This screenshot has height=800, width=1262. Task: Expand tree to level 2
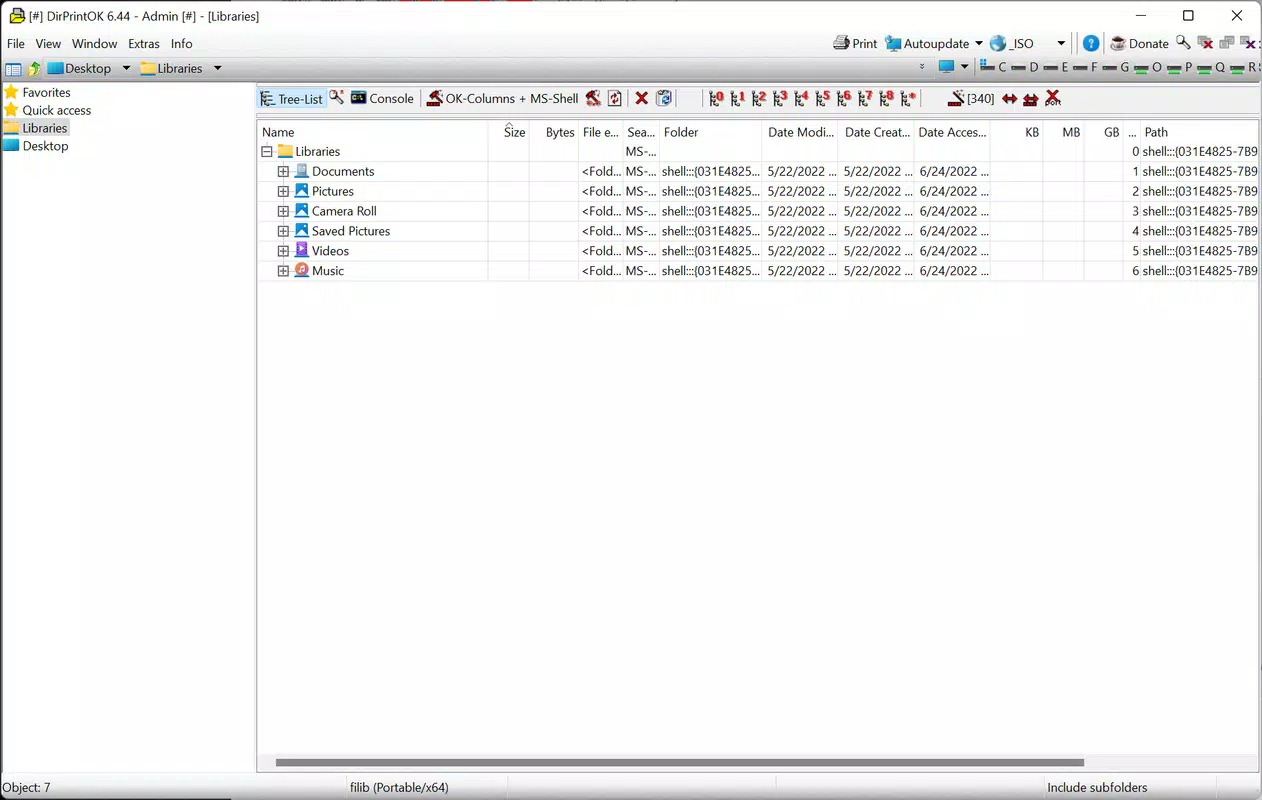[759, 98]
